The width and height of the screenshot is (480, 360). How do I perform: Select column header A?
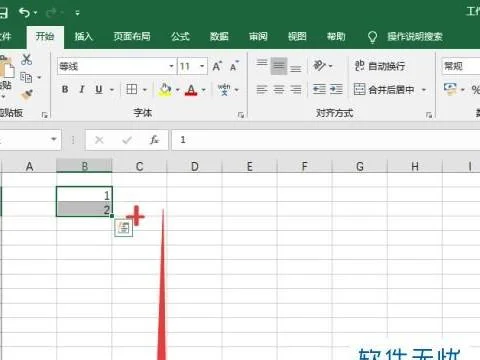(29, 166)
